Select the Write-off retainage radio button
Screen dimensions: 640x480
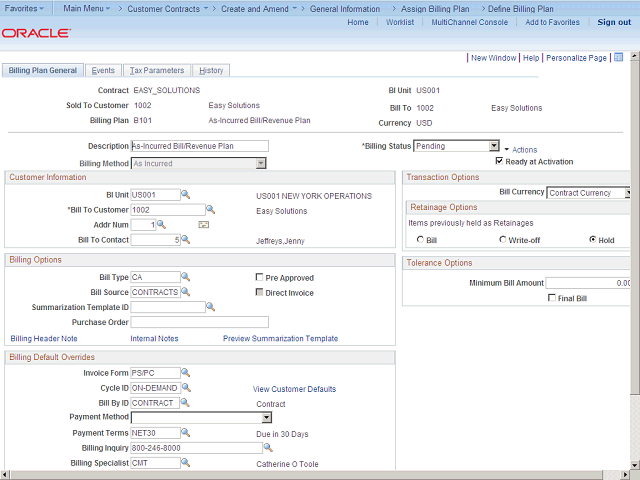503,240
